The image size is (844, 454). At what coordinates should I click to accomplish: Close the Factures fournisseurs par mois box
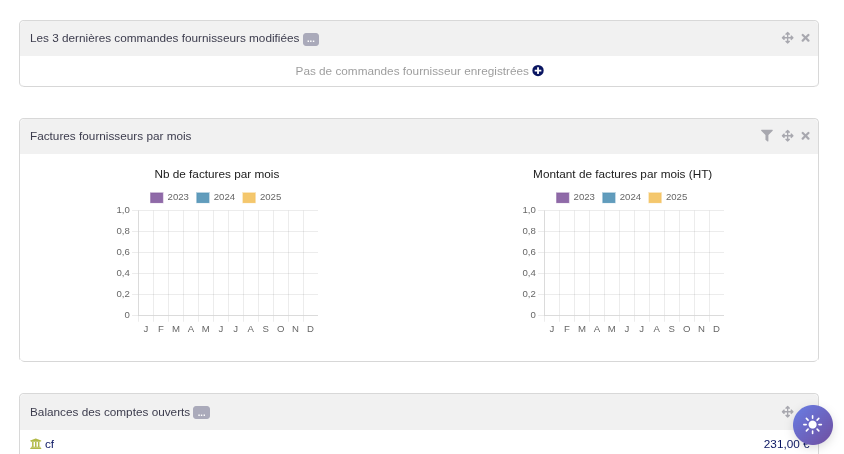coord(805,136)
